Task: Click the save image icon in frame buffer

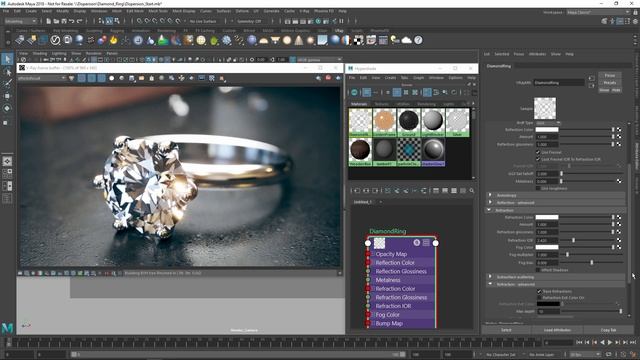Action: (132, 78)
